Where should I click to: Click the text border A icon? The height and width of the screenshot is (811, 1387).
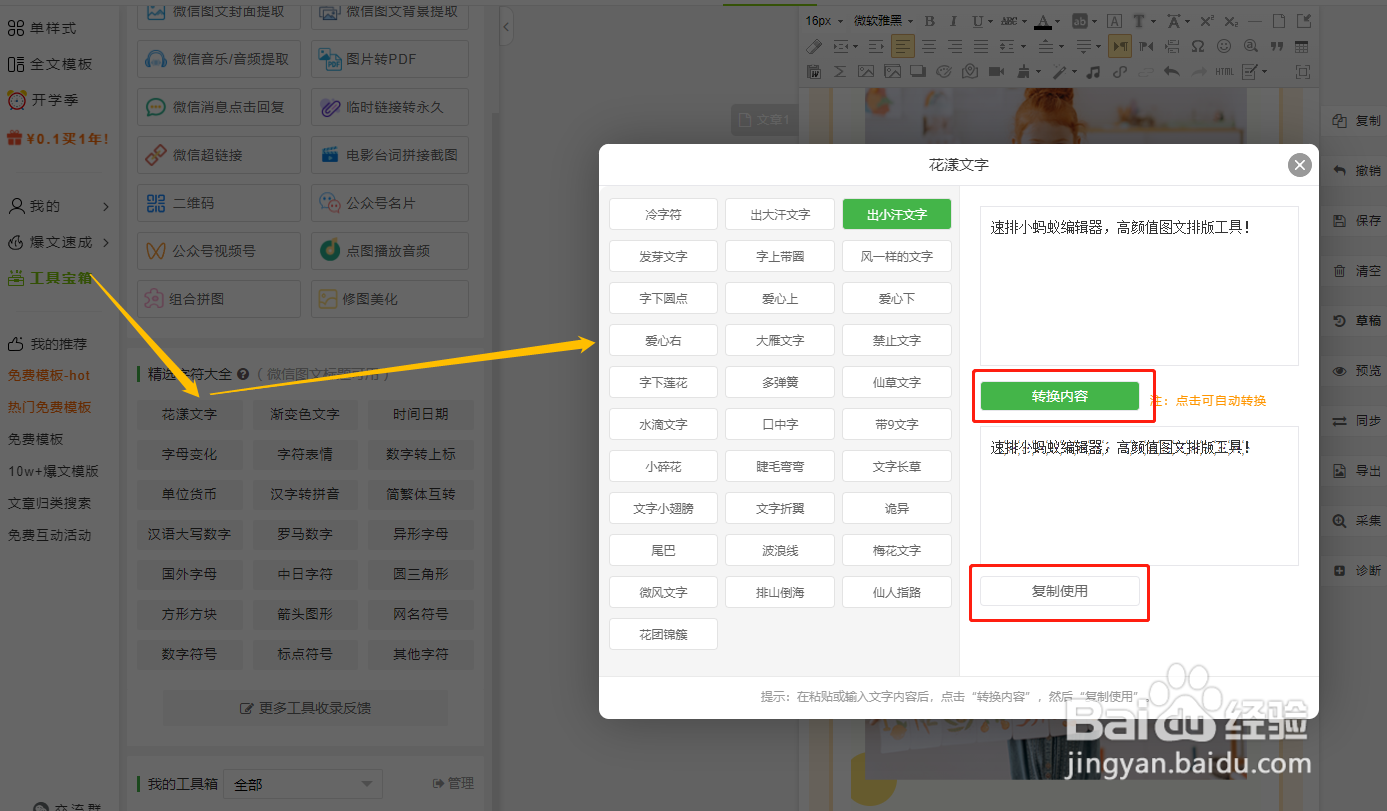click(x=1114, y=21)
